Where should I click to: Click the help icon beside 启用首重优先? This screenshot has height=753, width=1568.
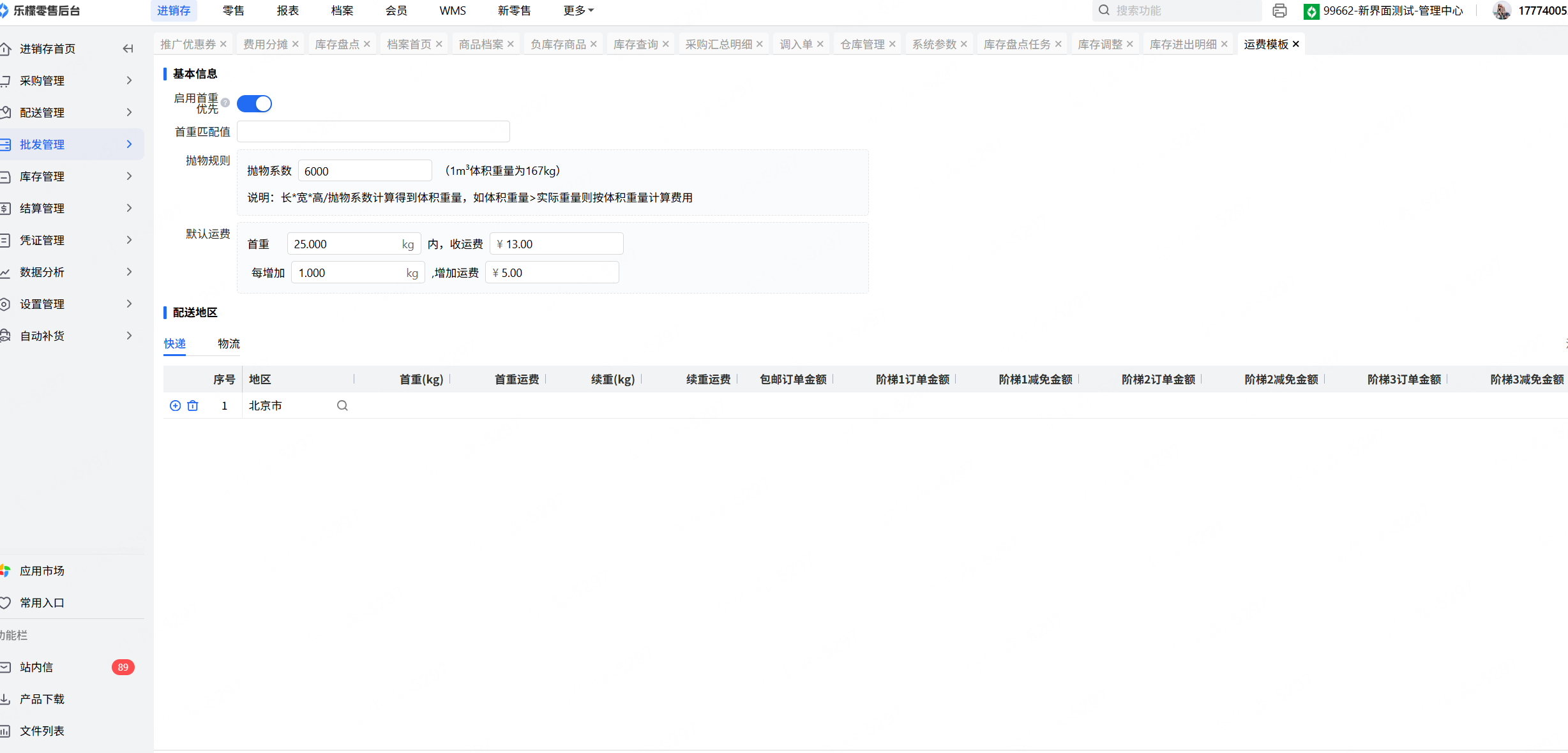[x=225, y=103]
